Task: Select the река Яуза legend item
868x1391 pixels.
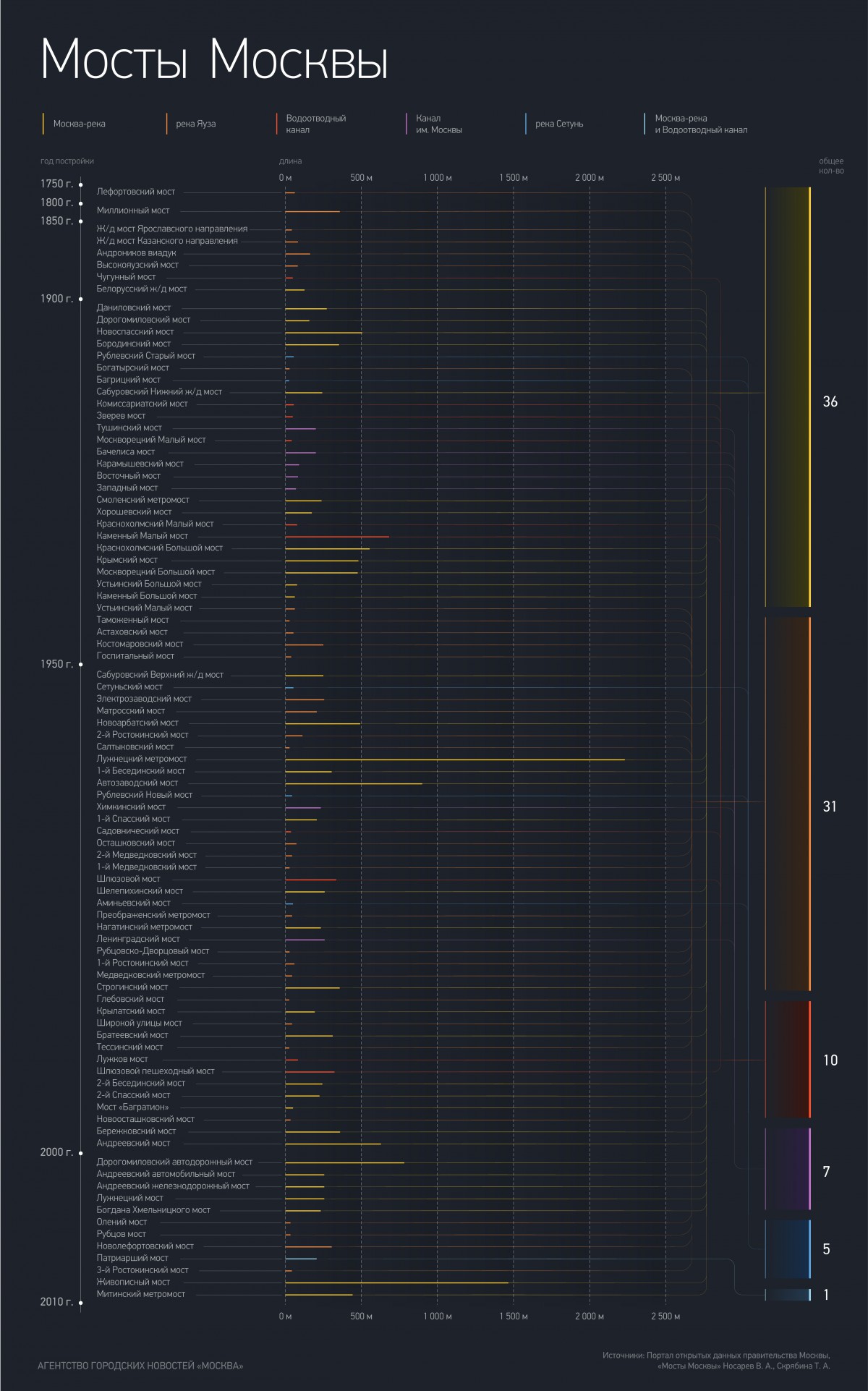Action: tap(195, 124)
